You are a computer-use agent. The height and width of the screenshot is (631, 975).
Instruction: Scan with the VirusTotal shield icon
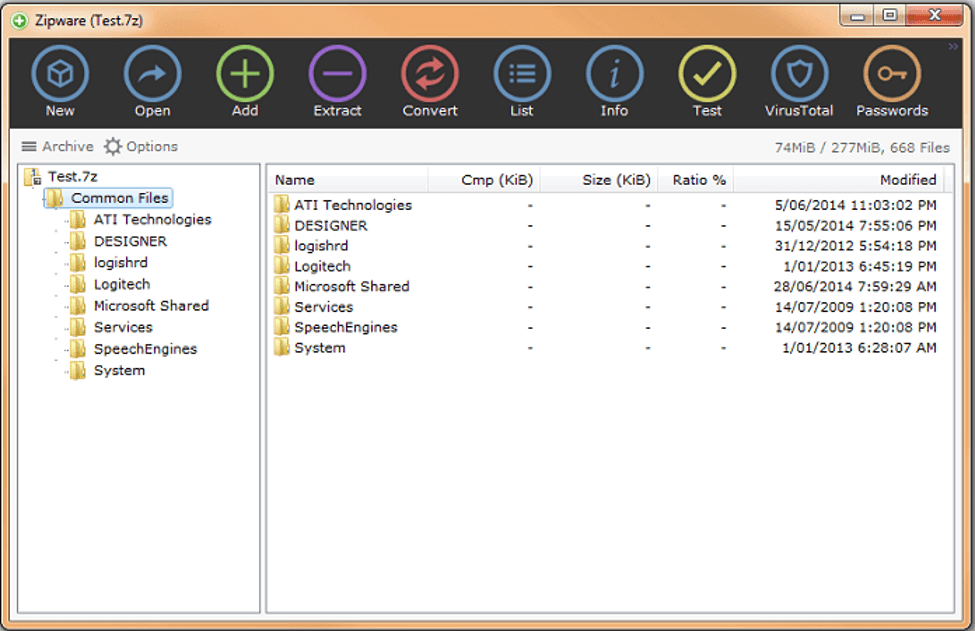[799, 75]
